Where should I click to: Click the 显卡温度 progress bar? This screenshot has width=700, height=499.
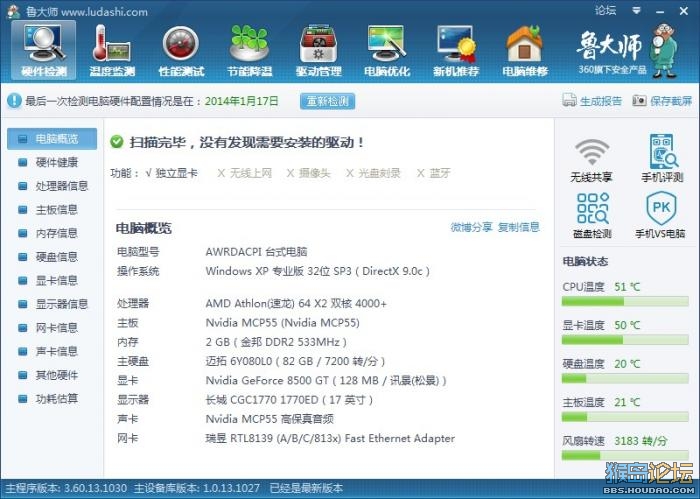[x=625, y=341]
